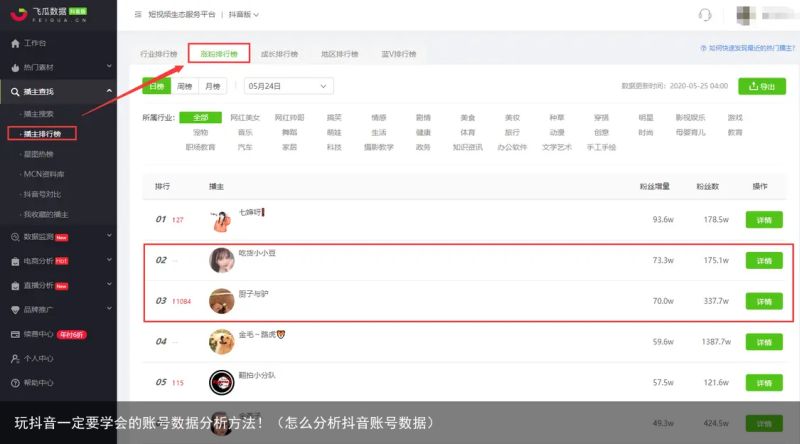
Task: Collapse the 播主查找 sidebar menu chevron
Action: click(109, 91)
